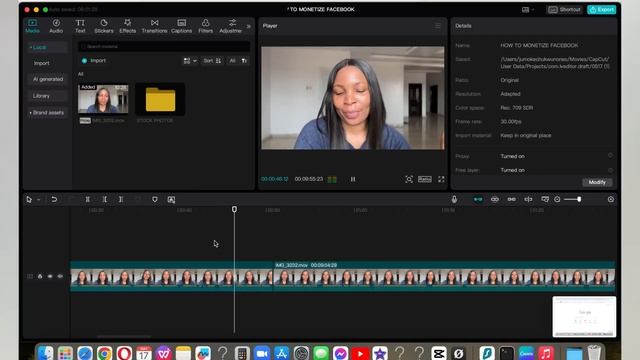The width and height of the screenshot is (640, 360).
Task: Open the Text tab
Action: [80, 26]
